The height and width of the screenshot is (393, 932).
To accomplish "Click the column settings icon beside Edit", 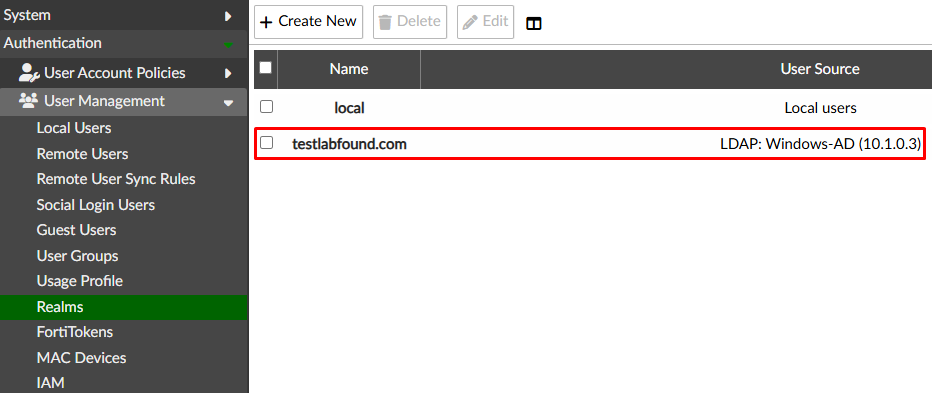I will tap(534, 23).
